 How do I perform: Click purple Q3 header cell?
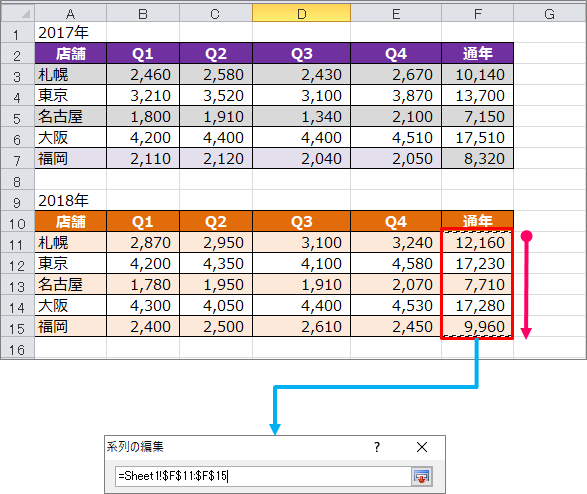click(302, 53)
